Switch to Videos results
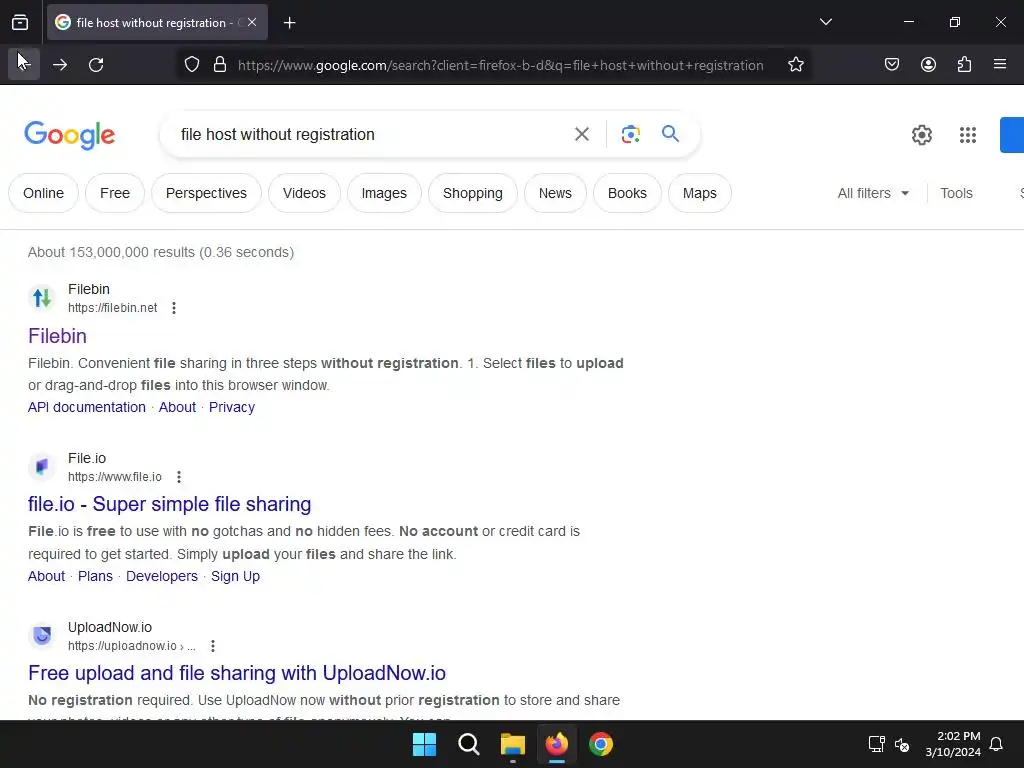This screenshot has width=1024, height=768. coord(304,193)
